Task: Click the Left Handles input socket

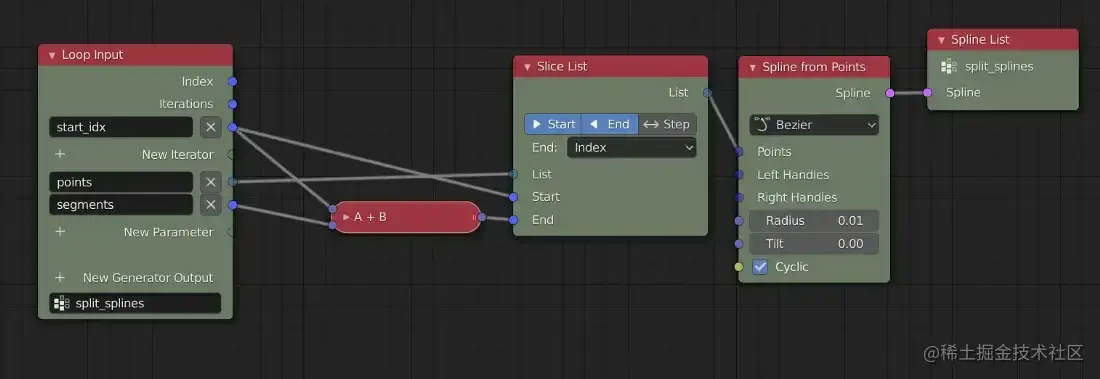Action: [x=739, y=175]
